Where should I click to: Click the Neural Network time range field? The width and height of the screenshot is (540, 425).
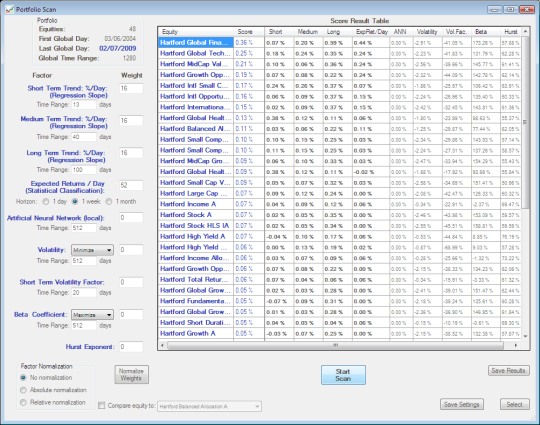tap(84, 228)
